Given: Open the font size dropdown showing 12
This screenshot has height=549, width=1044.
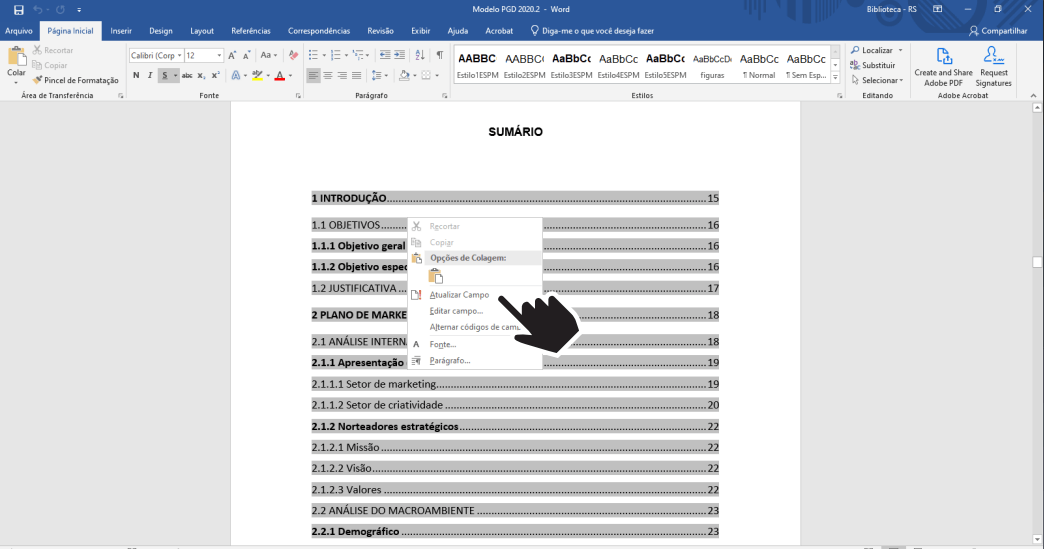Looking at the screenshot, I should [x=204, y=55].
